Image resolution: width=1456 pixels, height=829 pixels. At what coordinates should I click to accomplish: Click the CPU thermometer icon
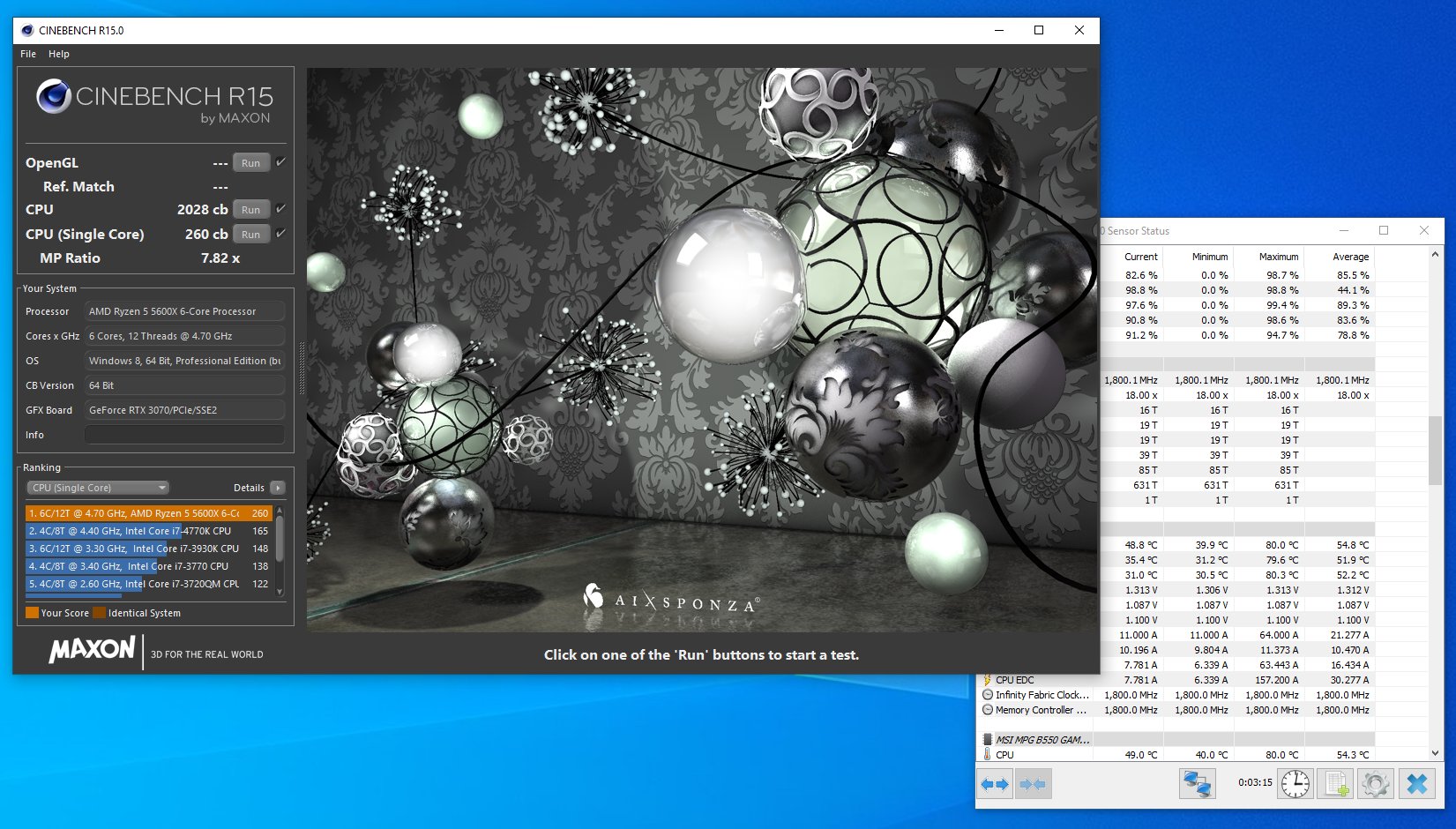(988, 755)
